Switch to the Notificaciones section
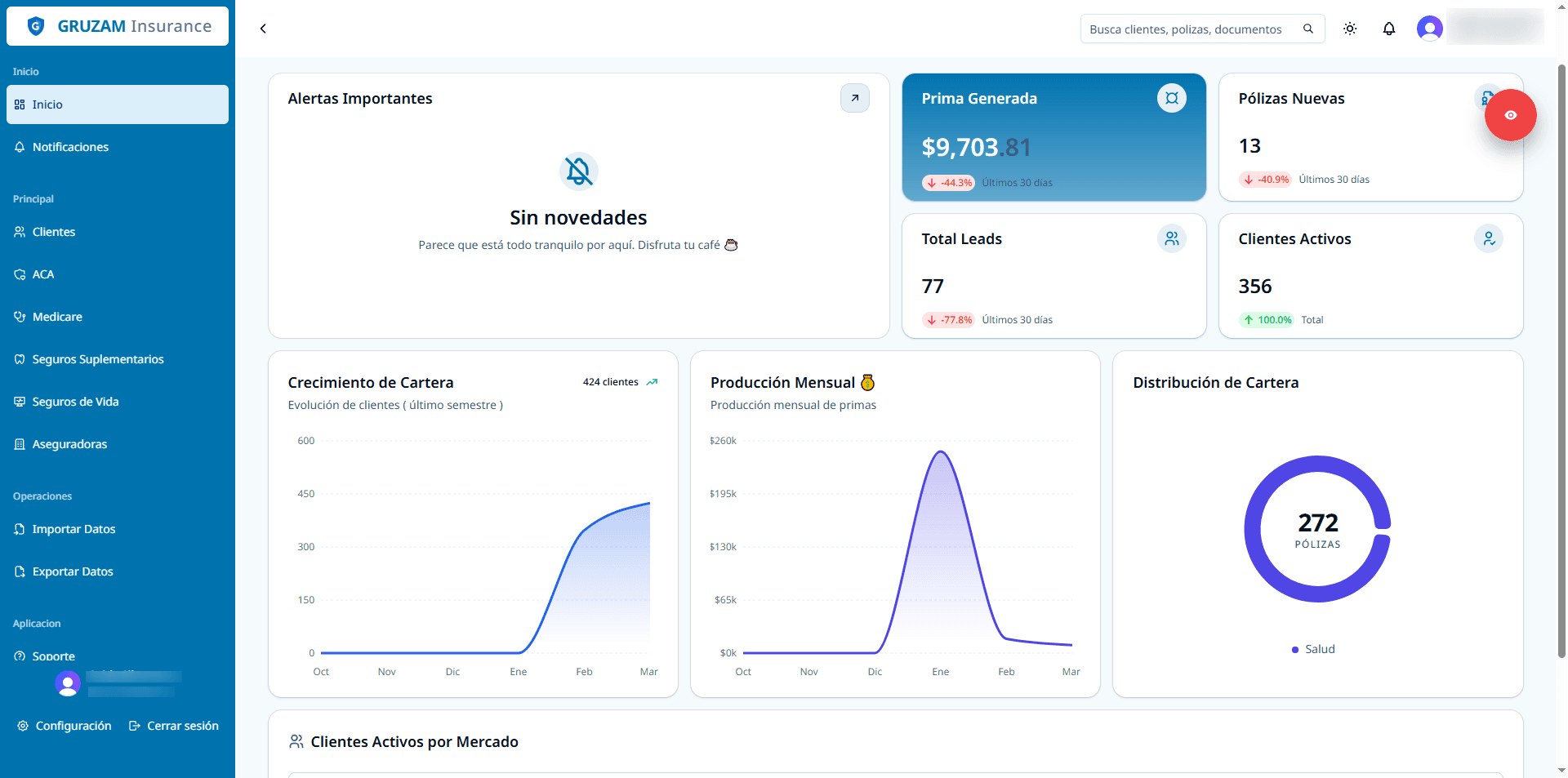Image resolution: width=1568 pixels, height=778 pixels. pos(70,147)
